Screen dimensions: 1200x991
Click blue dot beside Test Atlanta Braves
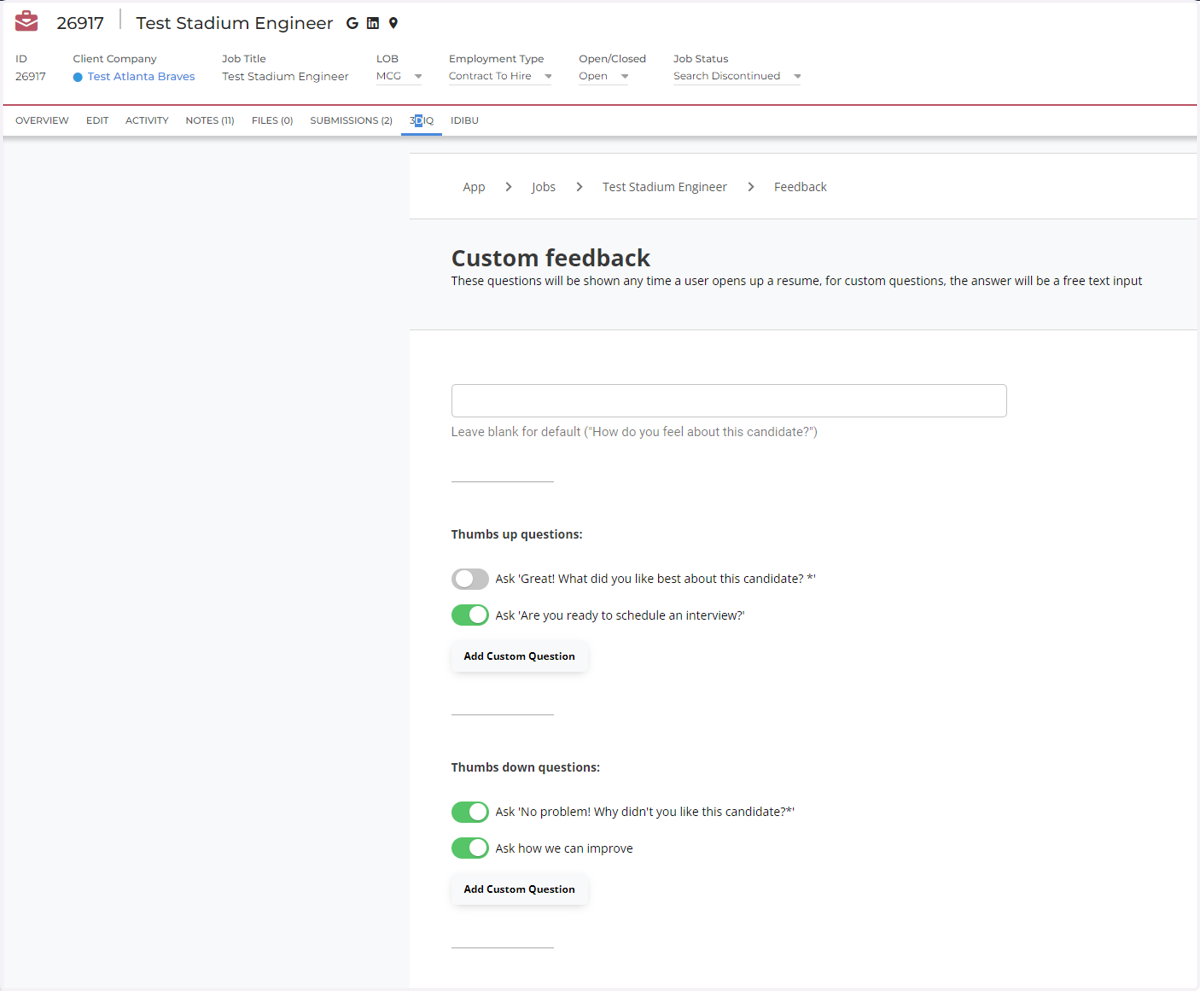(x=78, y=77)
